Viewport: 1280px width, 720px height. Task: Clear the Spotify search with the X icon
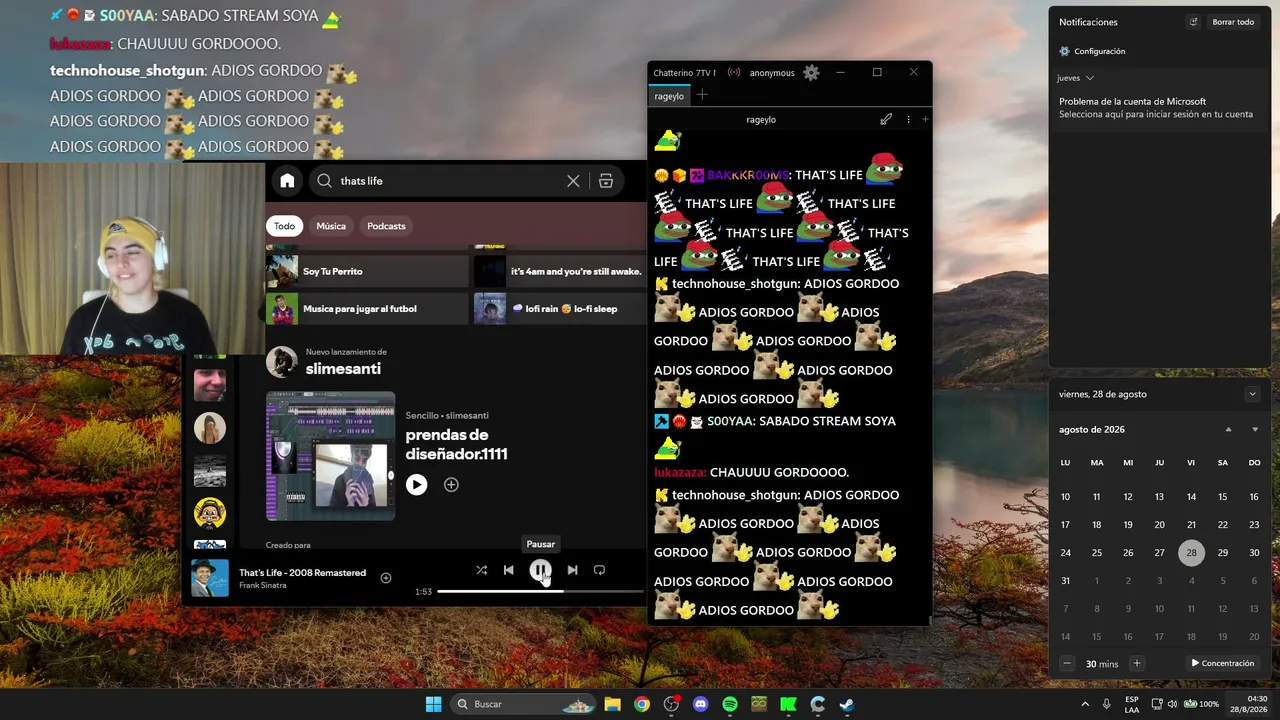click(x=573, y=181)
